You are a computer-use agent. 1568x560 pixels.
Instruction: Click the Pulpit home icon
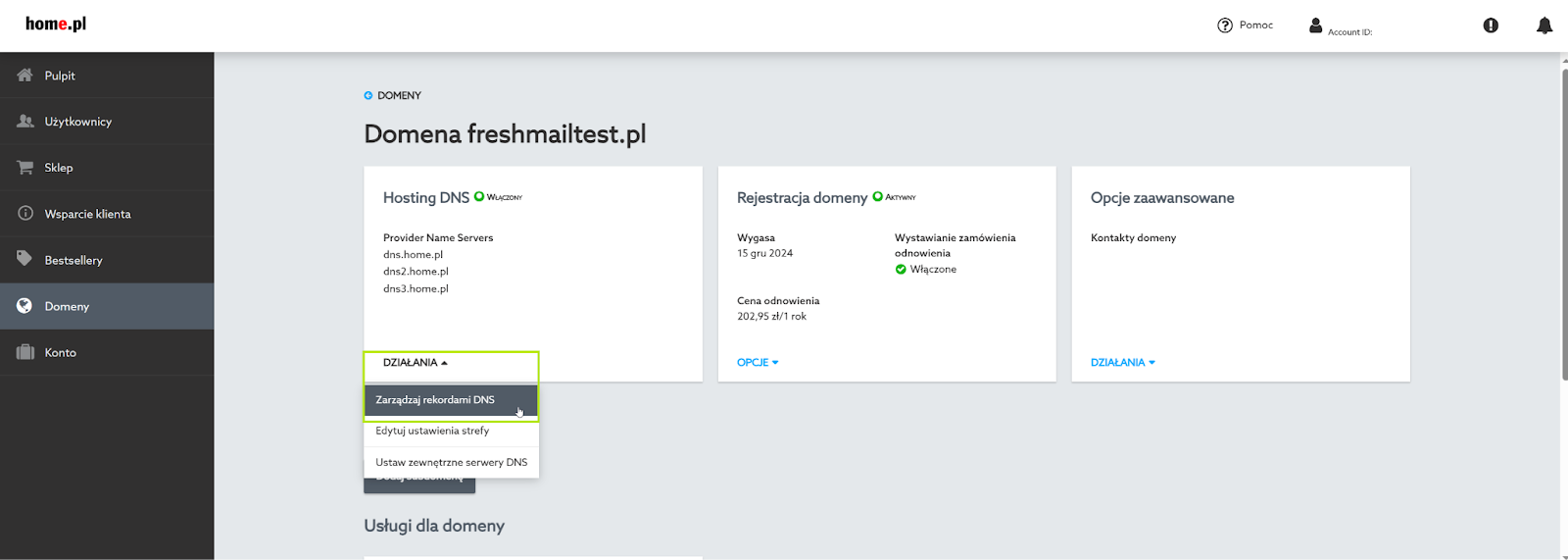pyautogui.click(x=25, y=76)
